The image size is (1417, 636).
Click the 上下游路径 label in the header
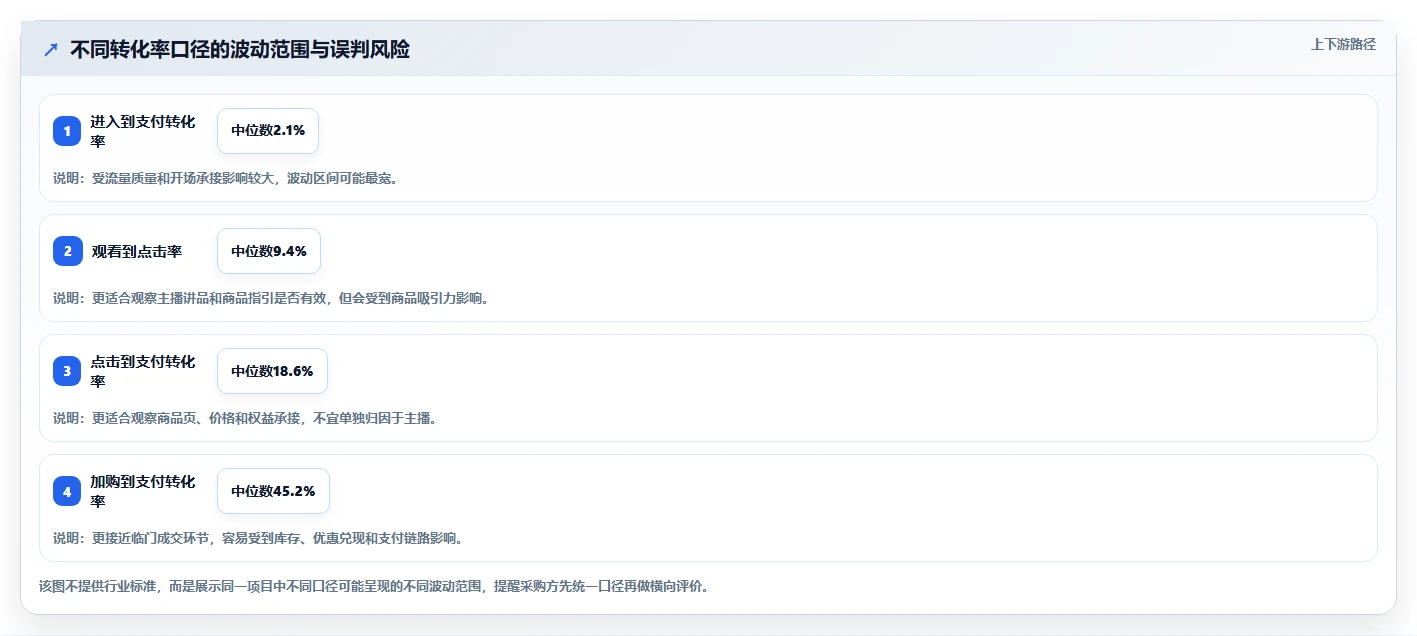click(x=1343, y=44)
